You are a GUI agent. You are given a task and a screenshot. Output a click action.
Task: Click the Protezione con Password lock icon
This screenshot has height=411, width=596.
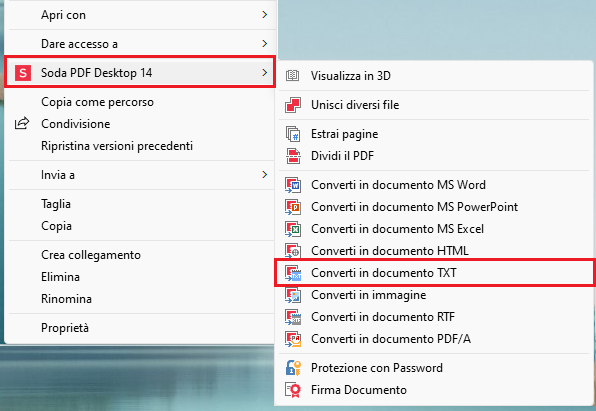click(x=293, y=368)
